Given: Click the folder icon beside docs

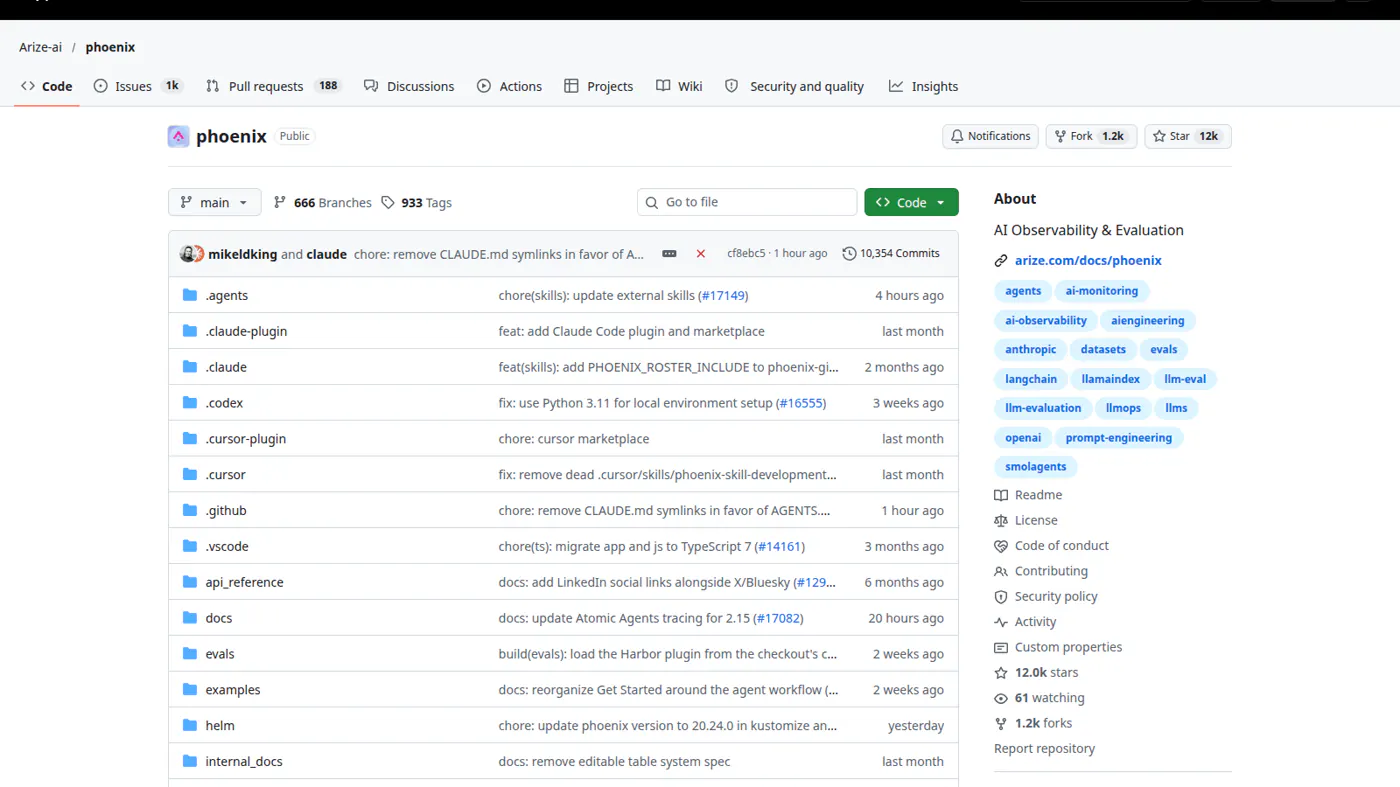Looking at the screenshot, I should point(190,618).
